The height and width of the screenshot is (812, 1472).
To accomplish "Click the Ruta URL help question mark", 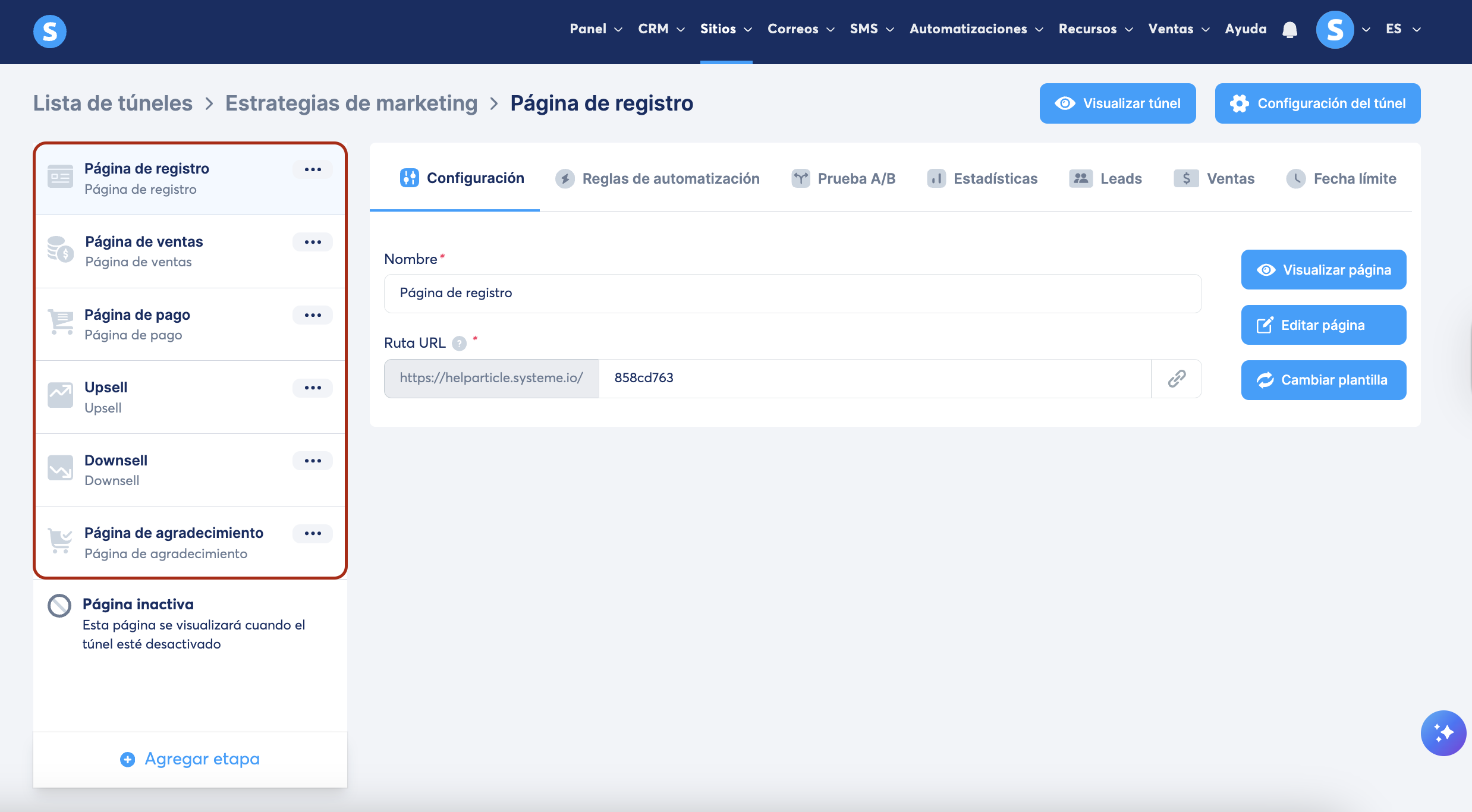I will [459, 344].
